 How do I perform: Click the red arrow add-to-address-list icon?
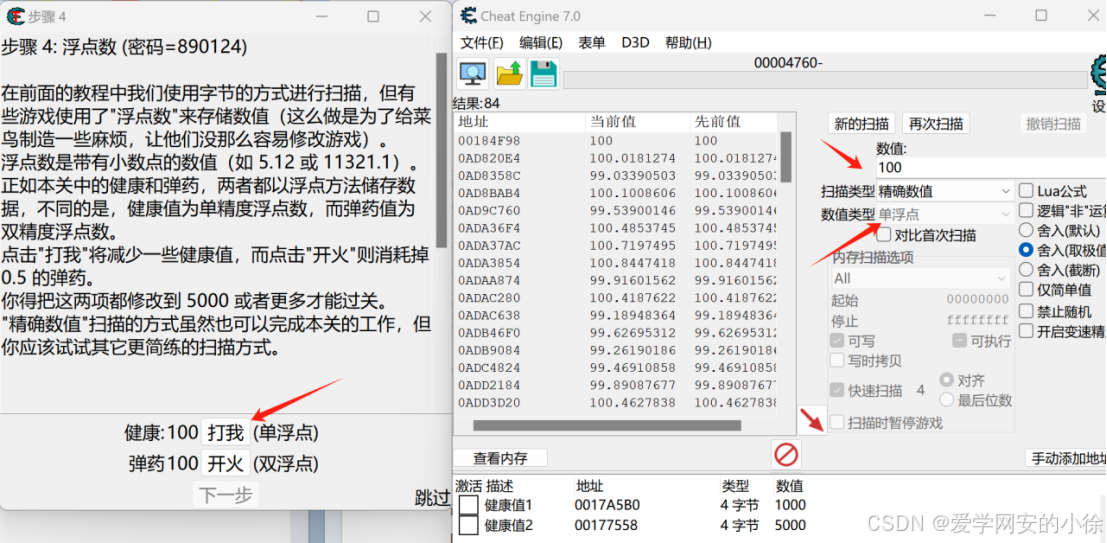tap(812, 420)
